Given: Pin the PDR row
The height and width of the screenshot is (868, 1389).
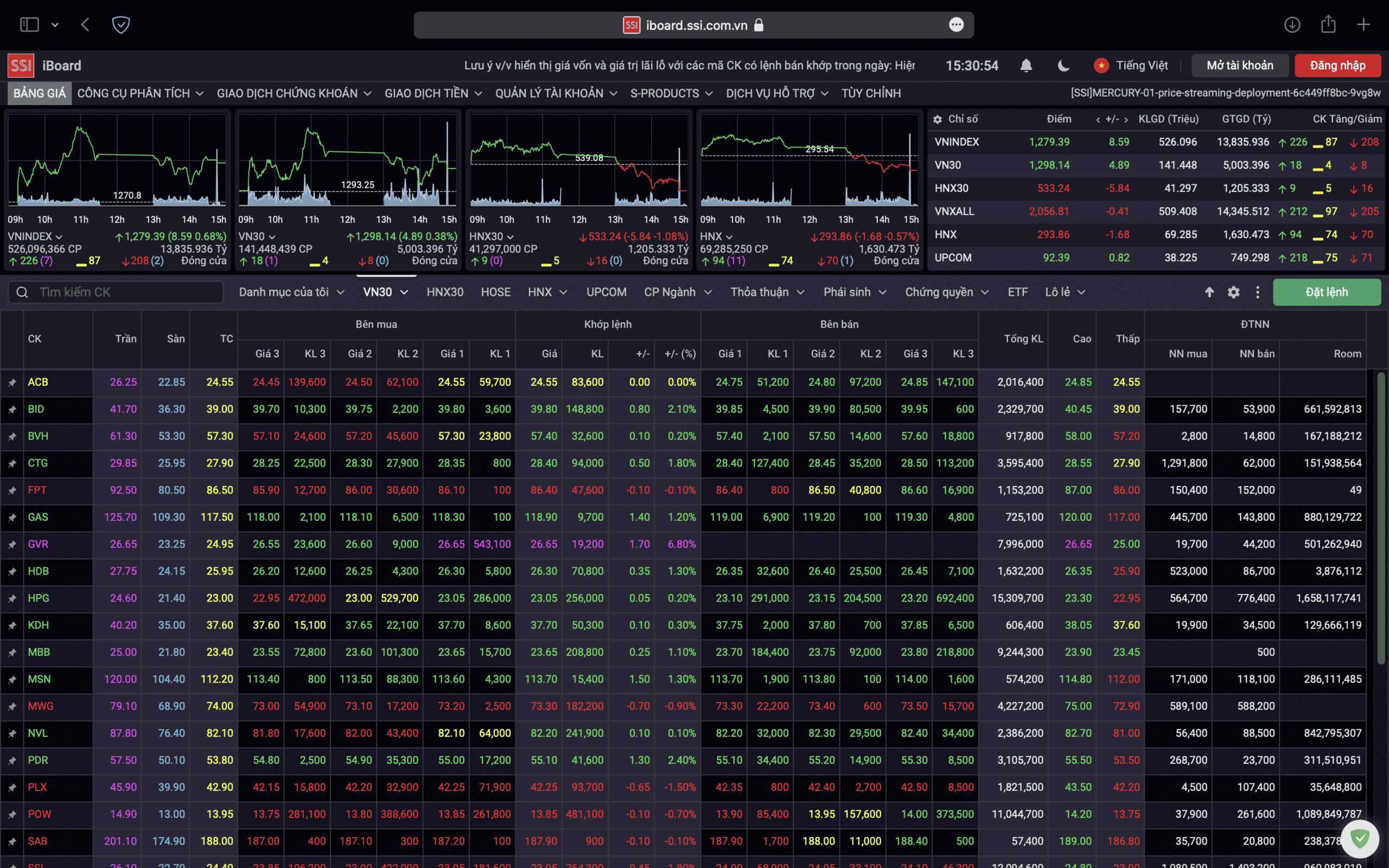Looking at the screenshot, I should coord(12,760).
